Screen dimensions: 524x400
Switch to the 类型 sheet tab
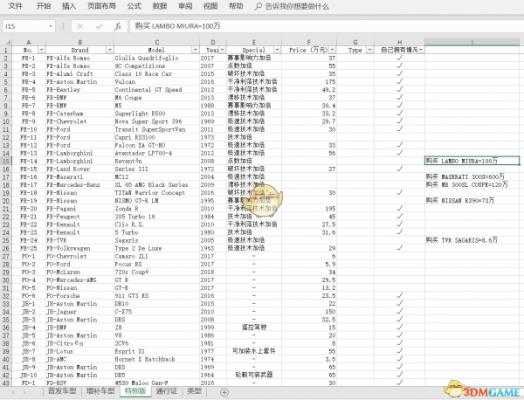(194, 391)
